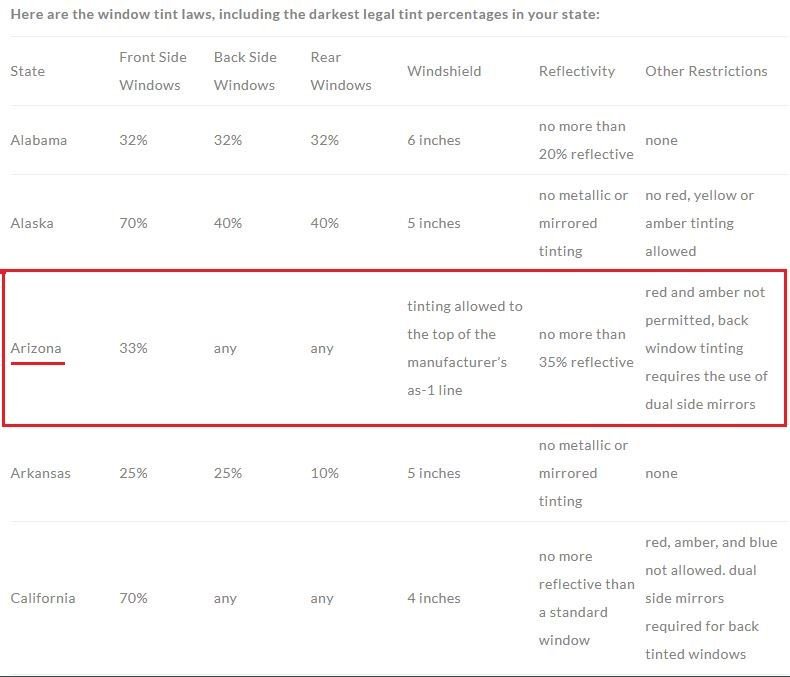Select the Arkansas state cell

coord(41,473)
